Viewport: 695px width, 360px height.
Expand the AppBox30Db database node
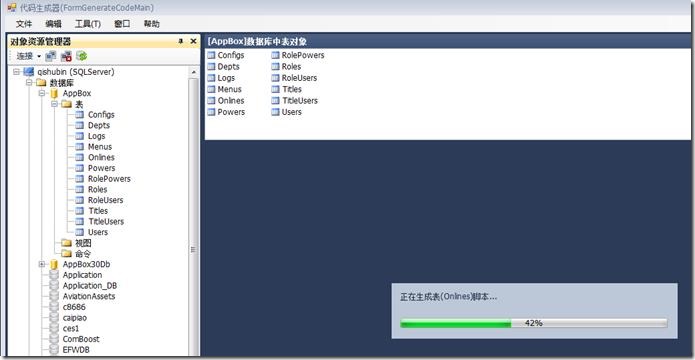(x=42, y=264)
